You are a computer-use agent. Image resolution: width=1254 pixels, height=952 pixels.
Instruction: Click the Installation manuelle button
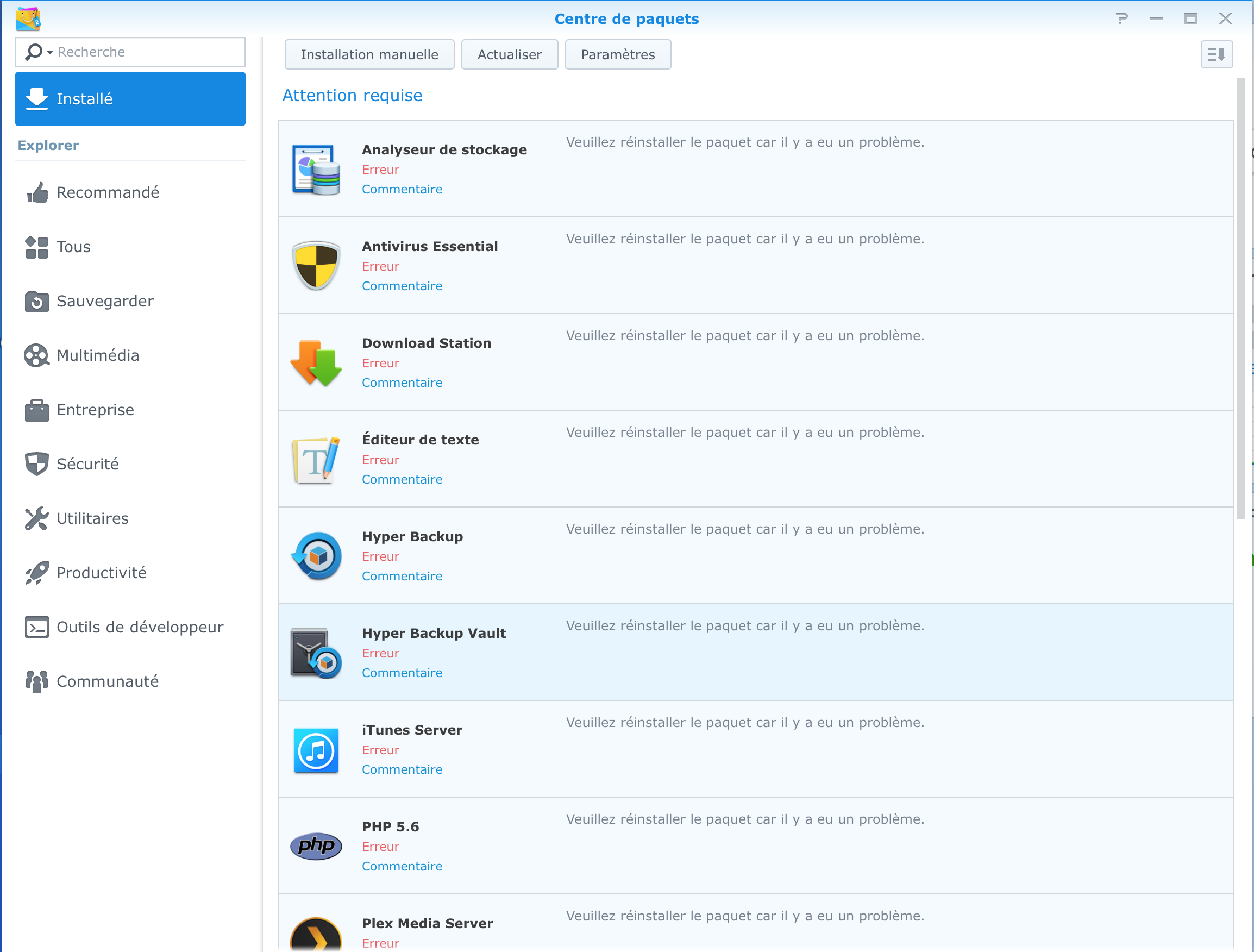[369, 54]
